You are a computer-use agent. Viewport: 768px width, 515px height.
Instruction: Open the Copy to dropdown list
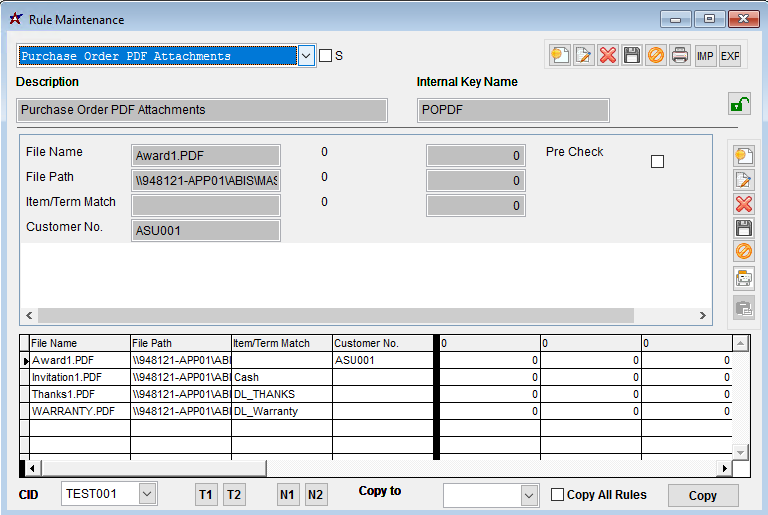529,495
